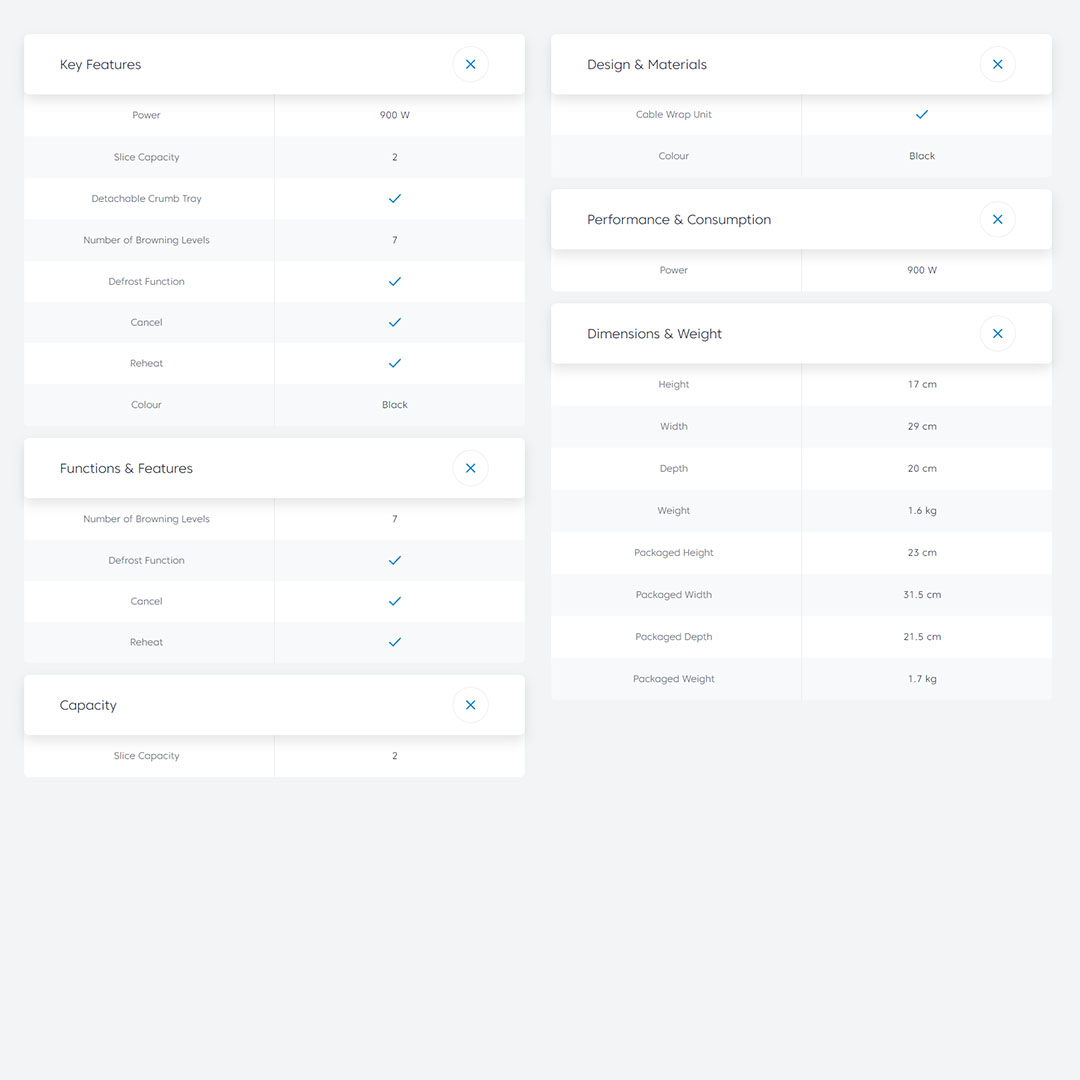This screenshot has width=1080, height=1080.
Task: Click the Design & Materials heading
Action: pos(647,65)
